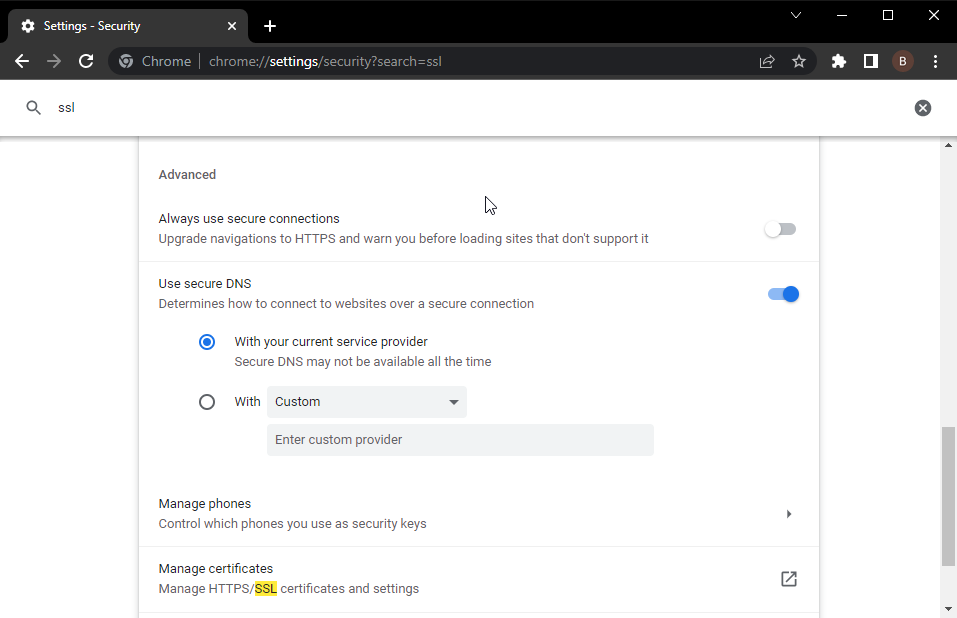Enable Always use secure connections toggle
957x618 pixels.
pyautogui.click(x=781, y=229)
